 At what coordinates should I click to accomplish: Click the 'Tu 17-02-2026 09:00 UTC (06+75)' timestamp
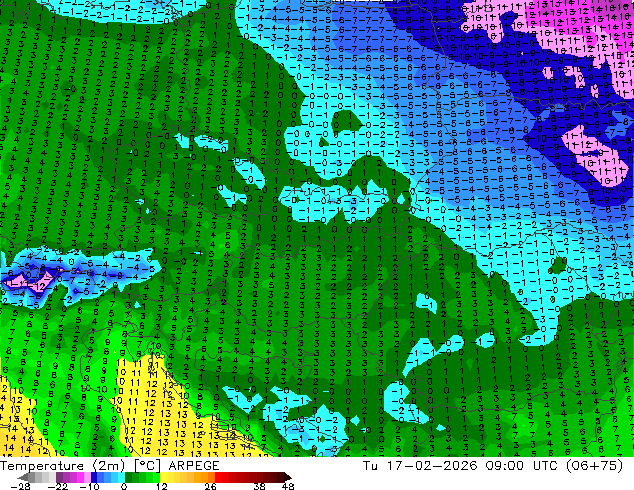coord(493,465)
